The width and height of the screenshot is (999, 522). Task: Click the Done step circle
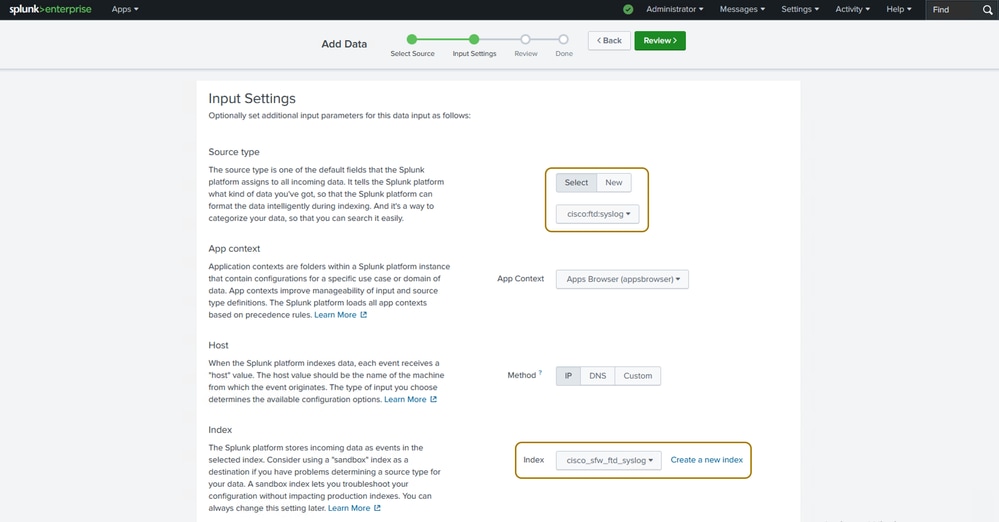563,40
